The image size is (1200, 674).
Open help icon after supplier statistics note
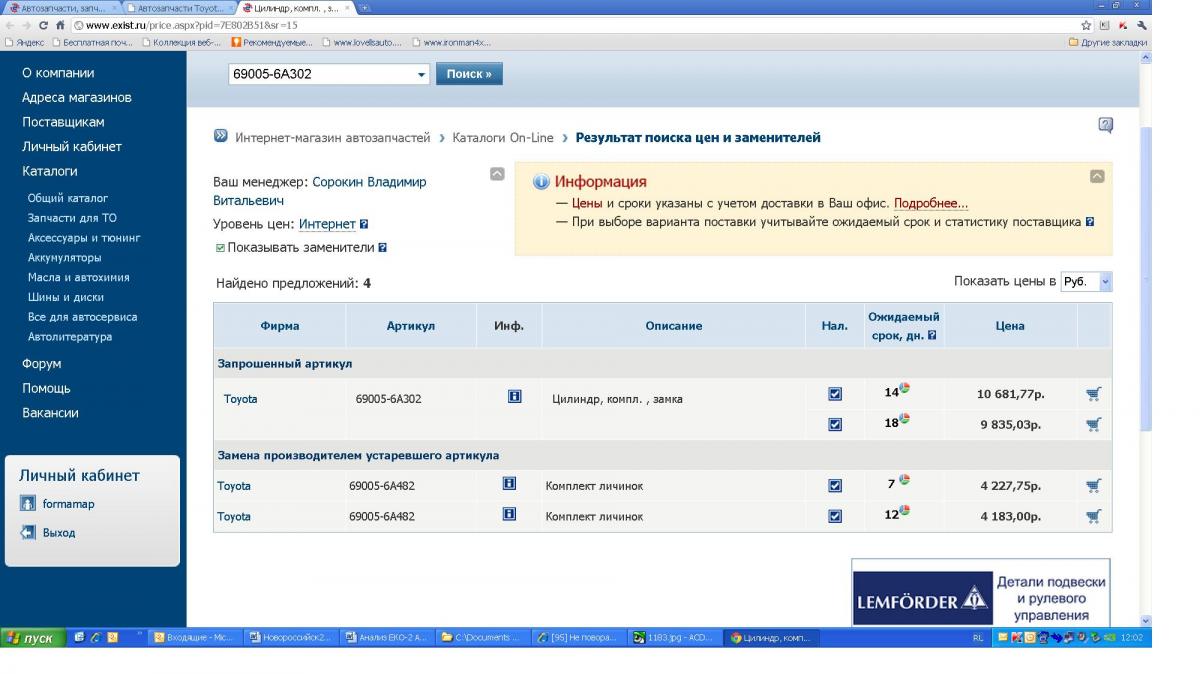point(1089,222)
